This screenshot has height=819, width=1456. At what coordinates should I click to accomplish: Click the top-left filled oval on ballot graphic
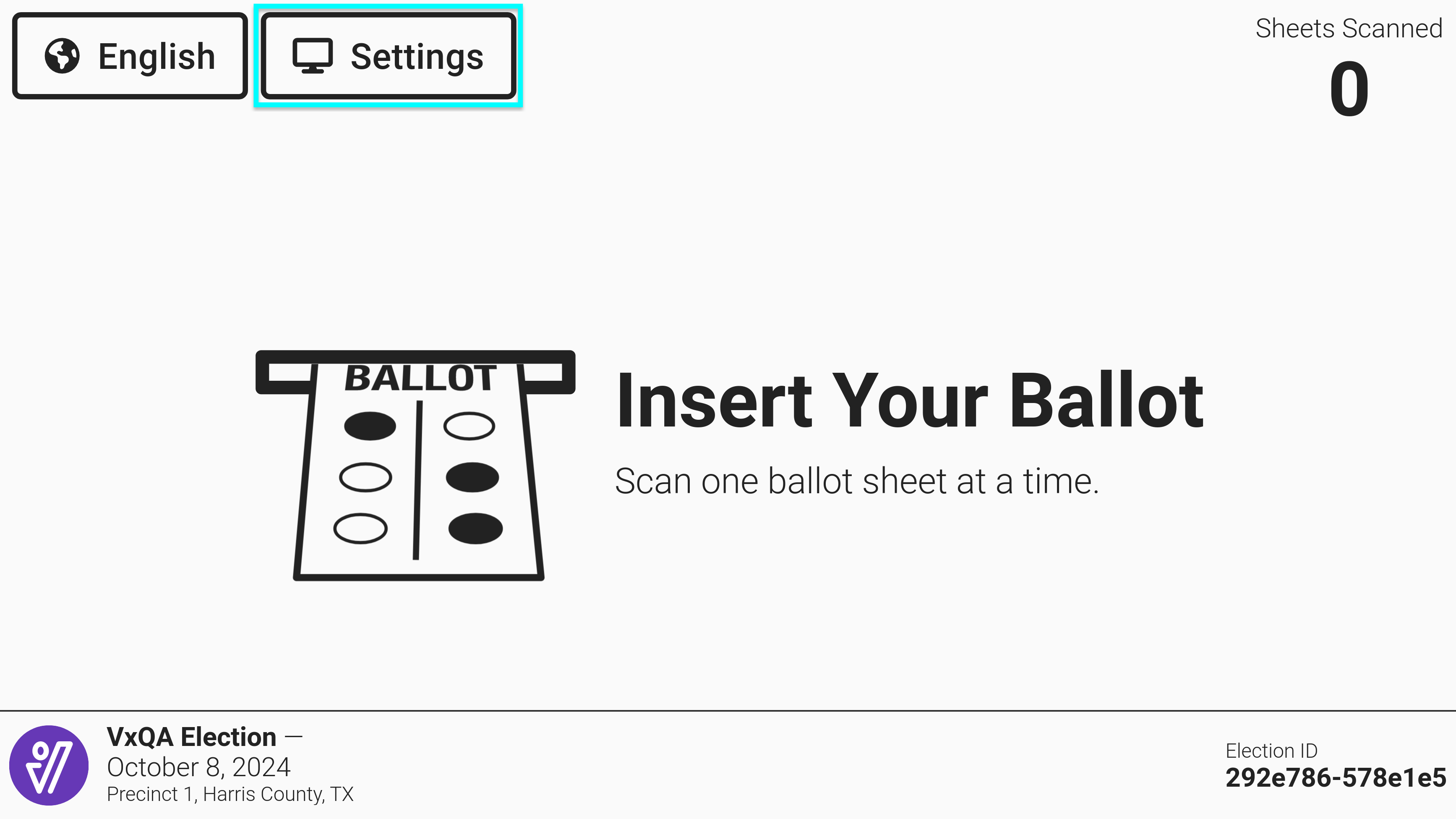tap(370, 426)
